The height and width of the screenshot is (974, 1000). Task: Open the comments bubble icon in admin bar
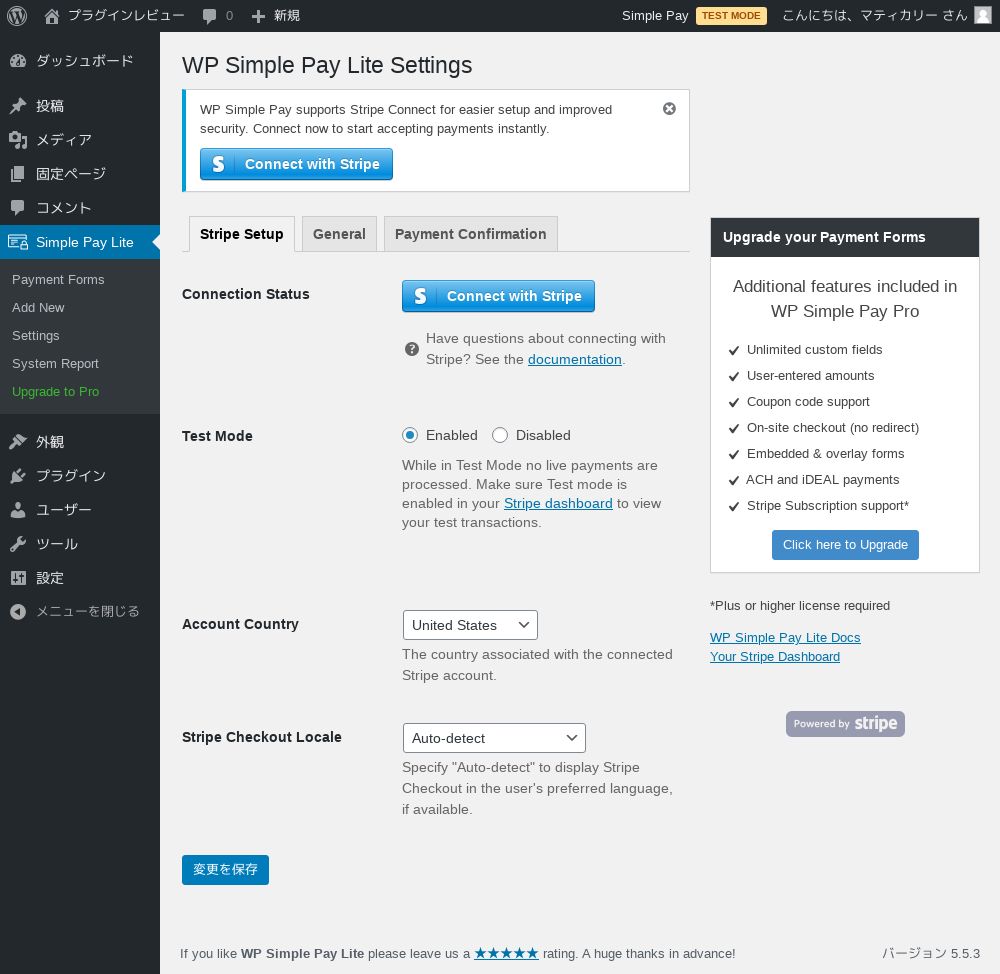[x=209, y=16]
